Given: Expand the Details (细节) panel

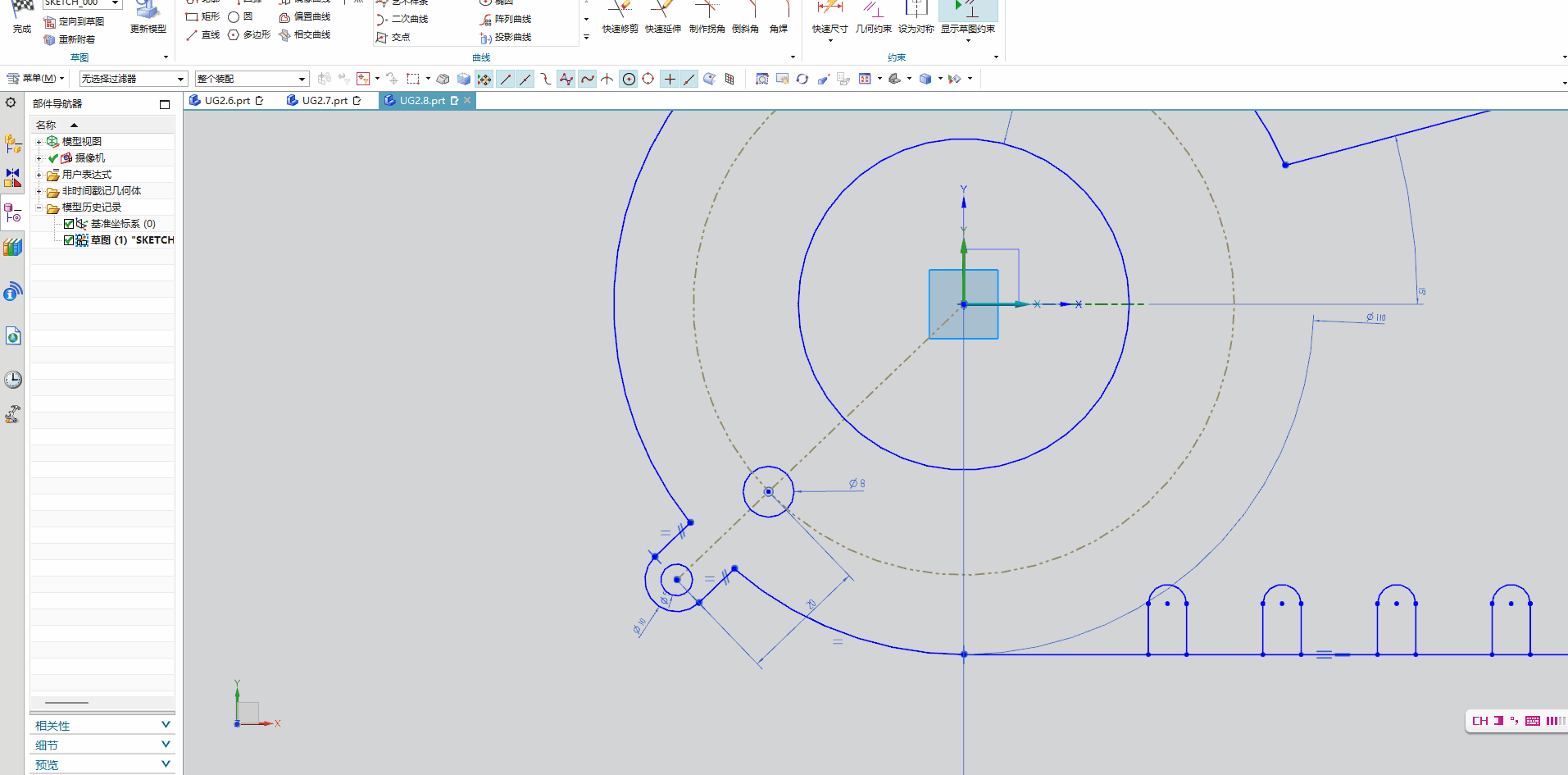Looking at the screenshot, I should [x=102, y=745].
